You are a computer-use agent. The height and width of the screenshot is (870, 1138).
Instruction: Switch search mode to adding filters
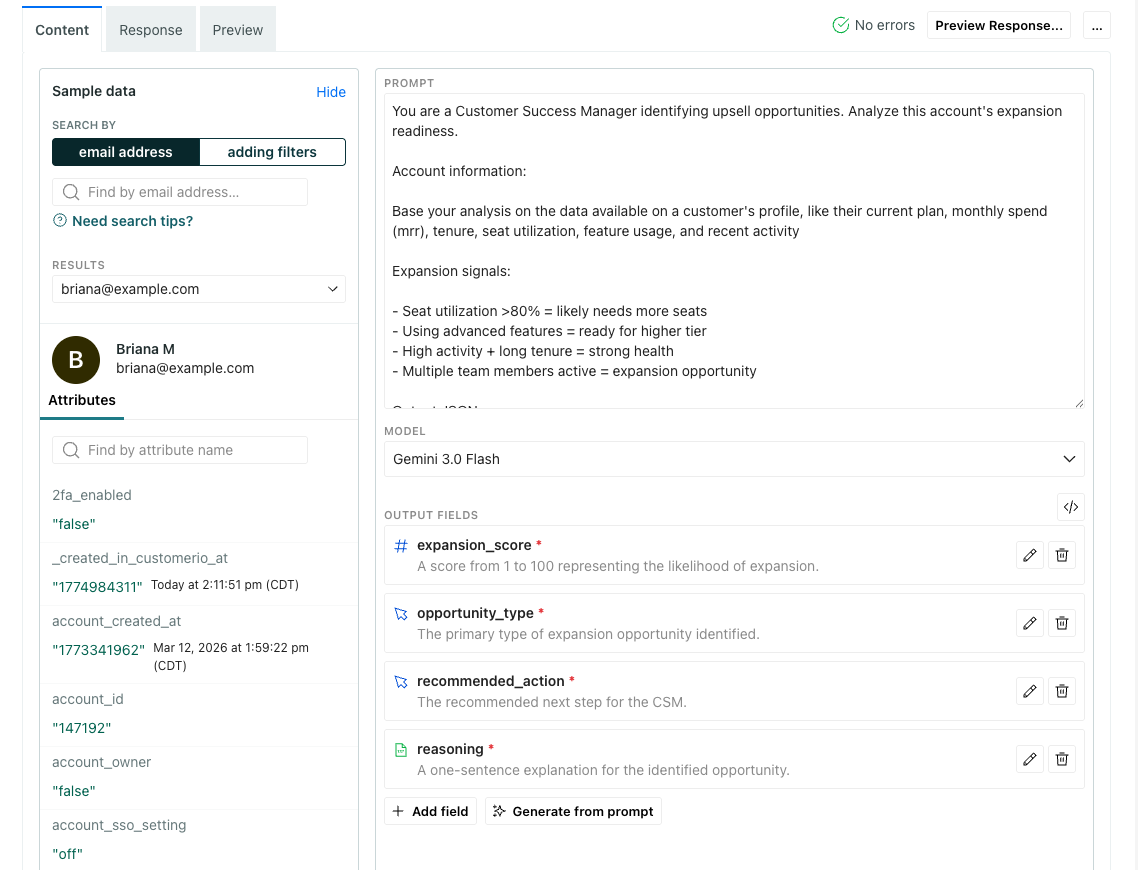272,152
